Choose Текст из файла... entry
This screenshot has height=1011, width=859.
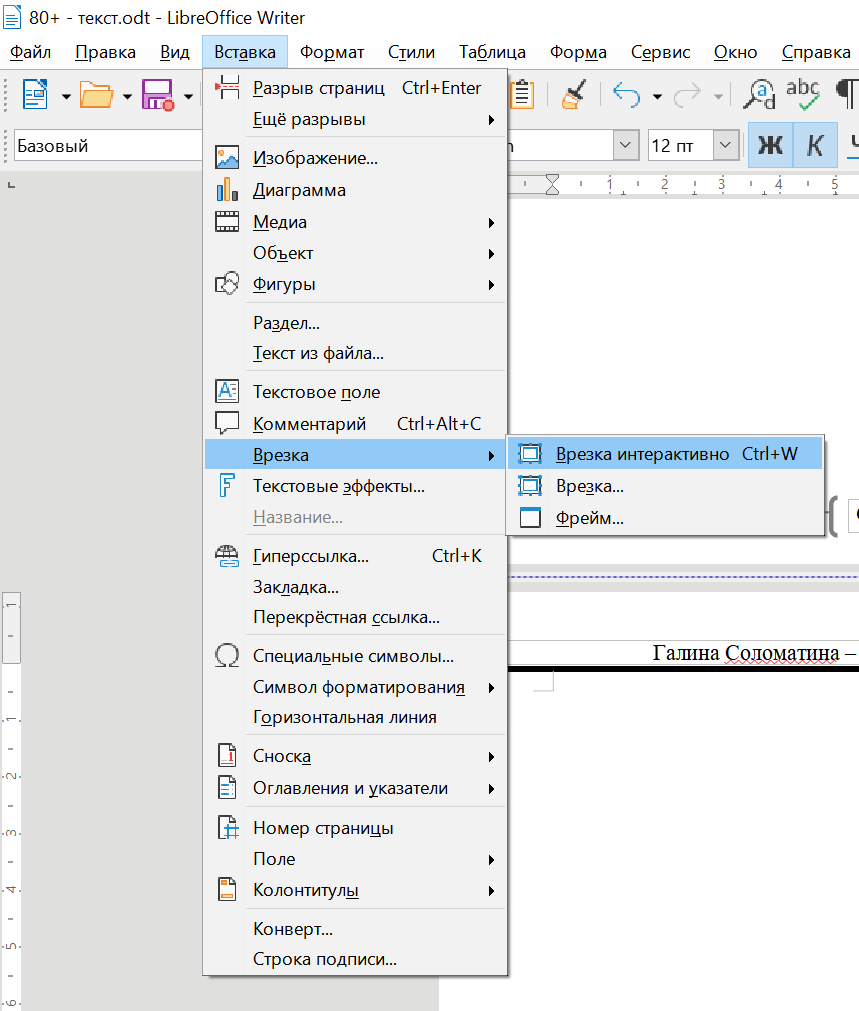coord(355,353)
